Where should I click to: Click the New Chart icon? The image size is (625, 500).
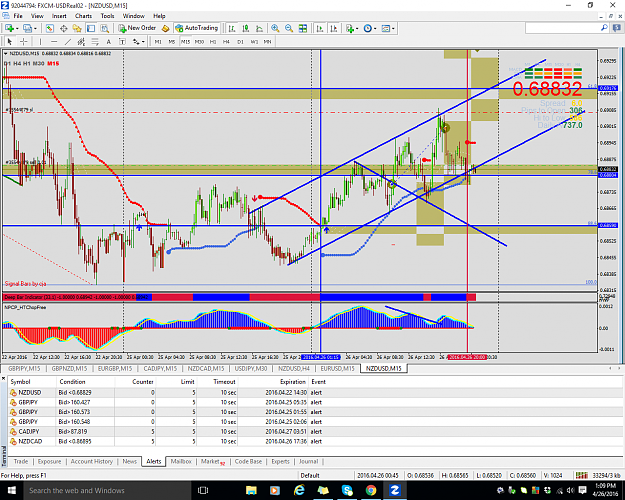[9, 28]
